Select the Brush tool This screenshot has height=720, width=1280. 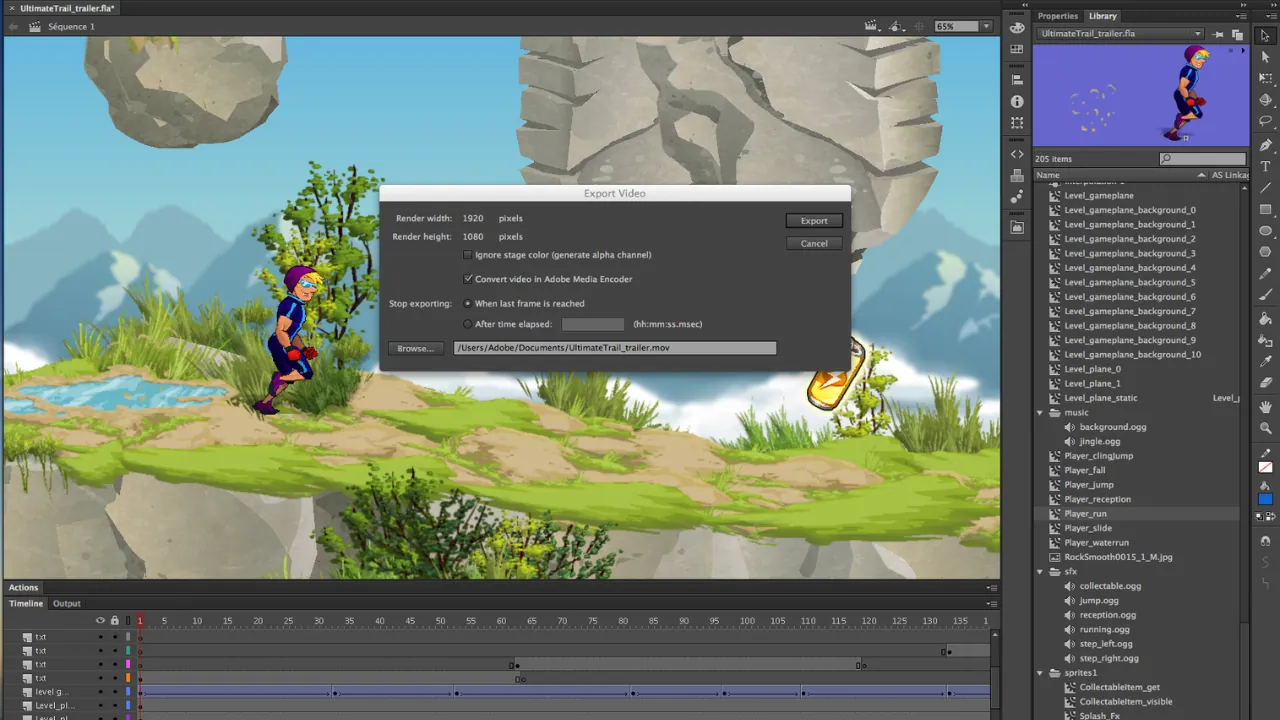[1265, 295]
